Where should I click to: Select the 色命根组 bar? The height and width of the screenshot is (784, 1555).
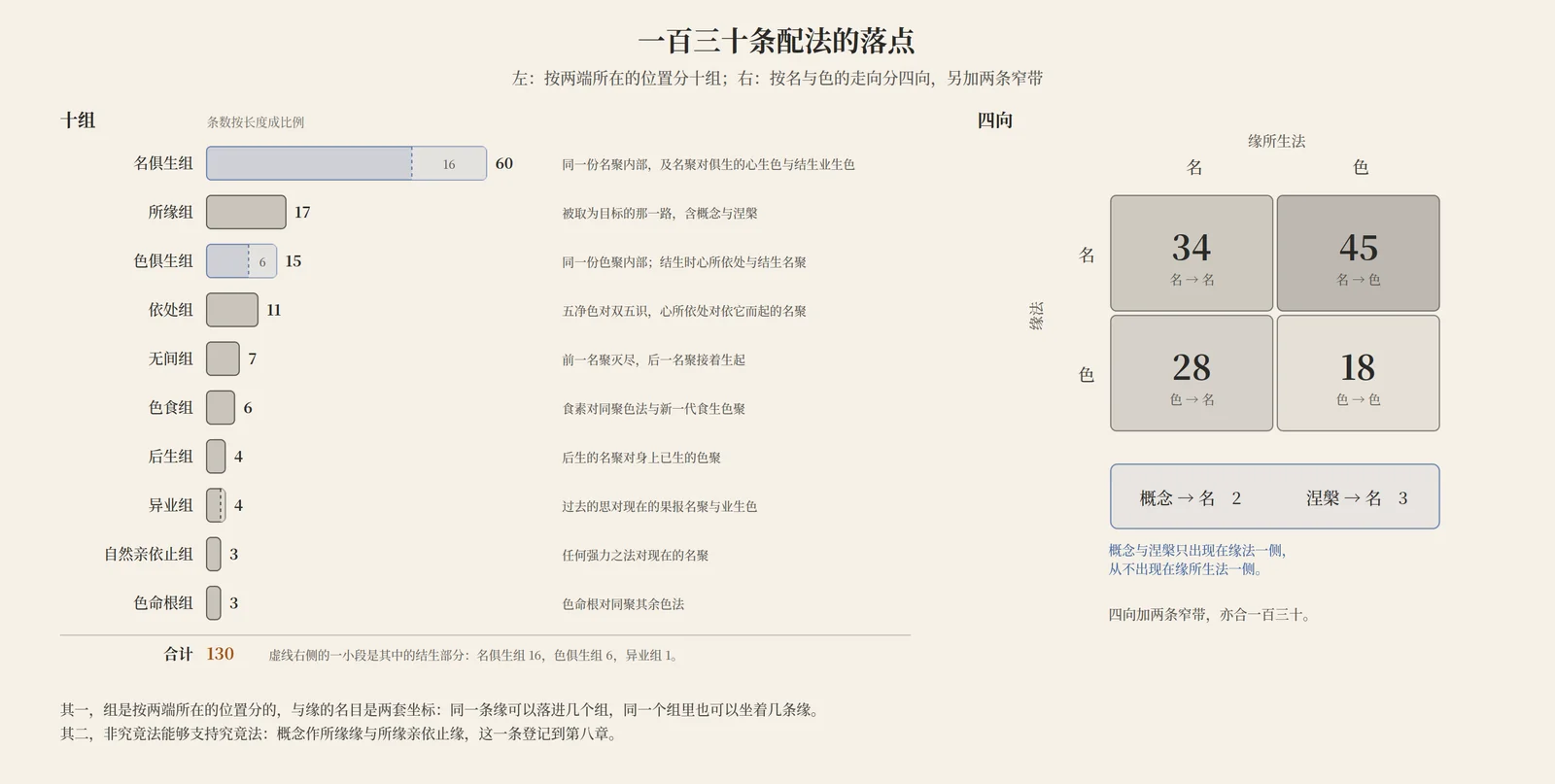[x=214, y=602]
